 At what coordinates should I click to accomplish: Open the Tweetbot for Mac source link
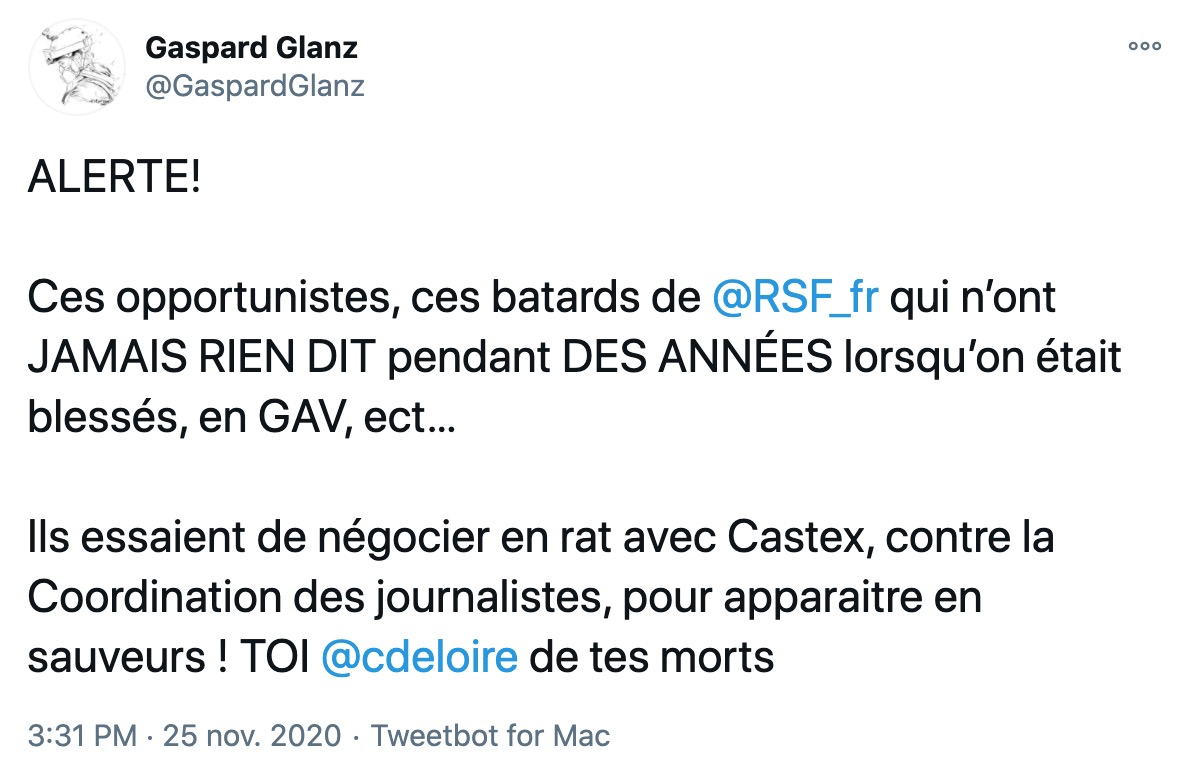490,737
